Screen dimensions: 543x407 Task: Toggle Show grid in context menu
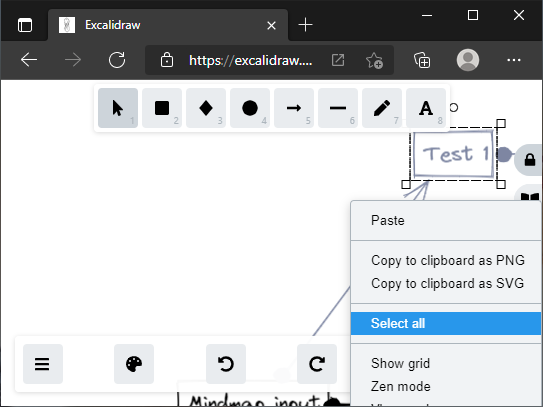[x=446, y=363]
